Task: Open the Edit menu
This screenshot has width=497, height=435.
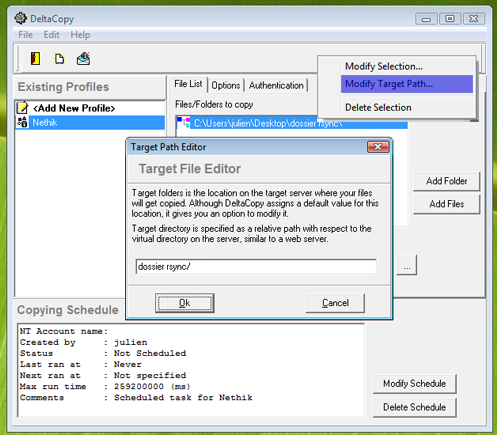Action: point(51,35)
